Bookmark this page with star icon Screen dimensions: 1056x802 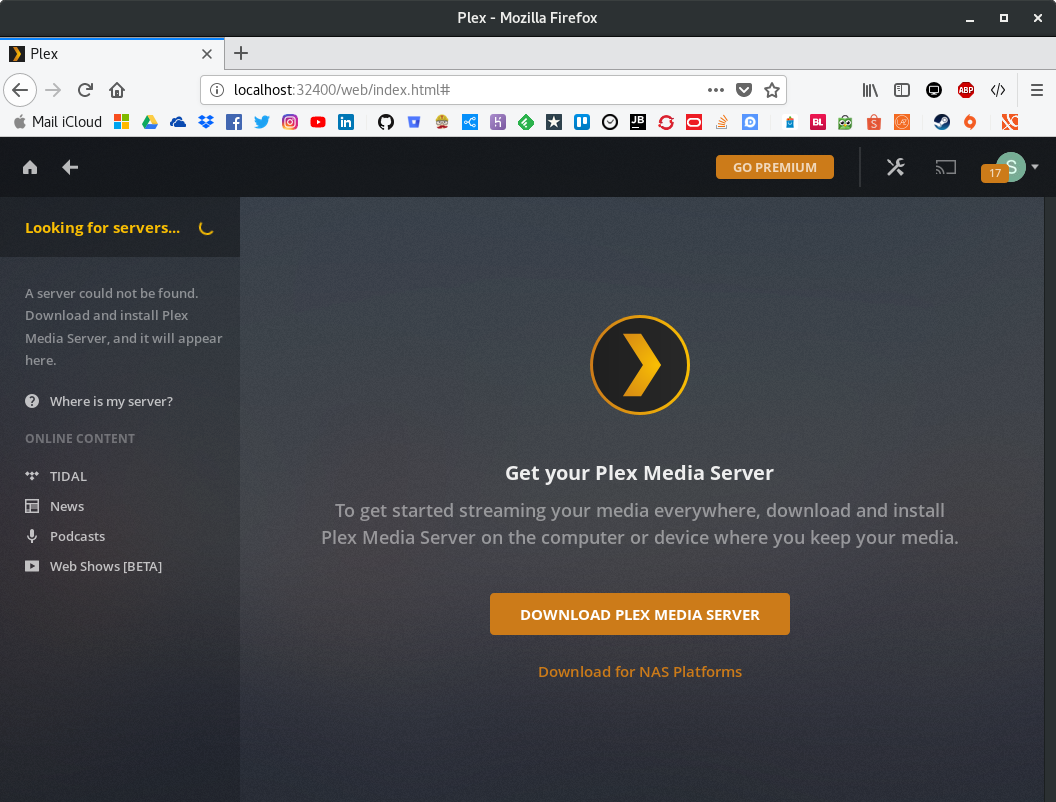pyautogui.click(x=772, y=90)
